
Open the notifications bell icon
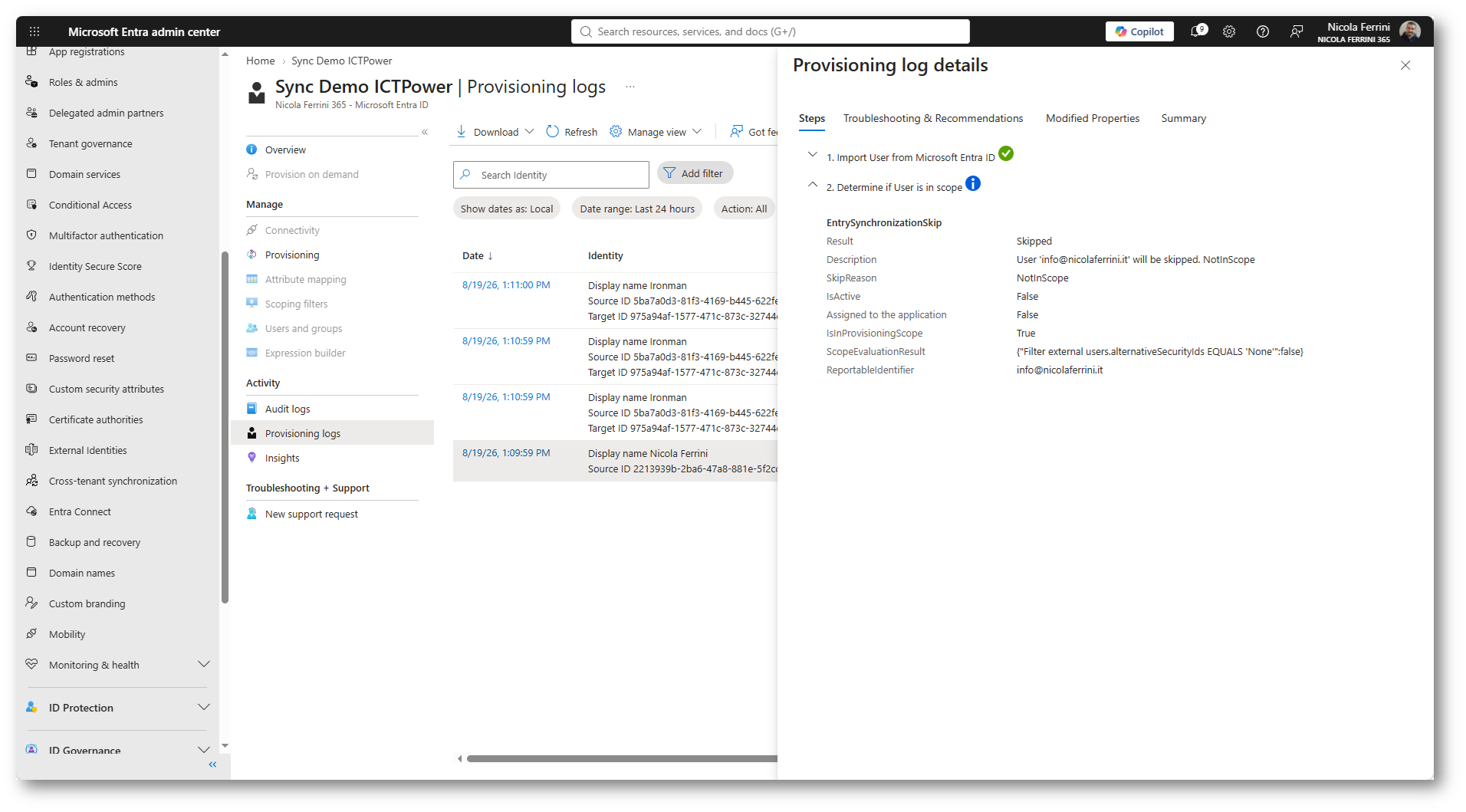(x=1197, y=31)
